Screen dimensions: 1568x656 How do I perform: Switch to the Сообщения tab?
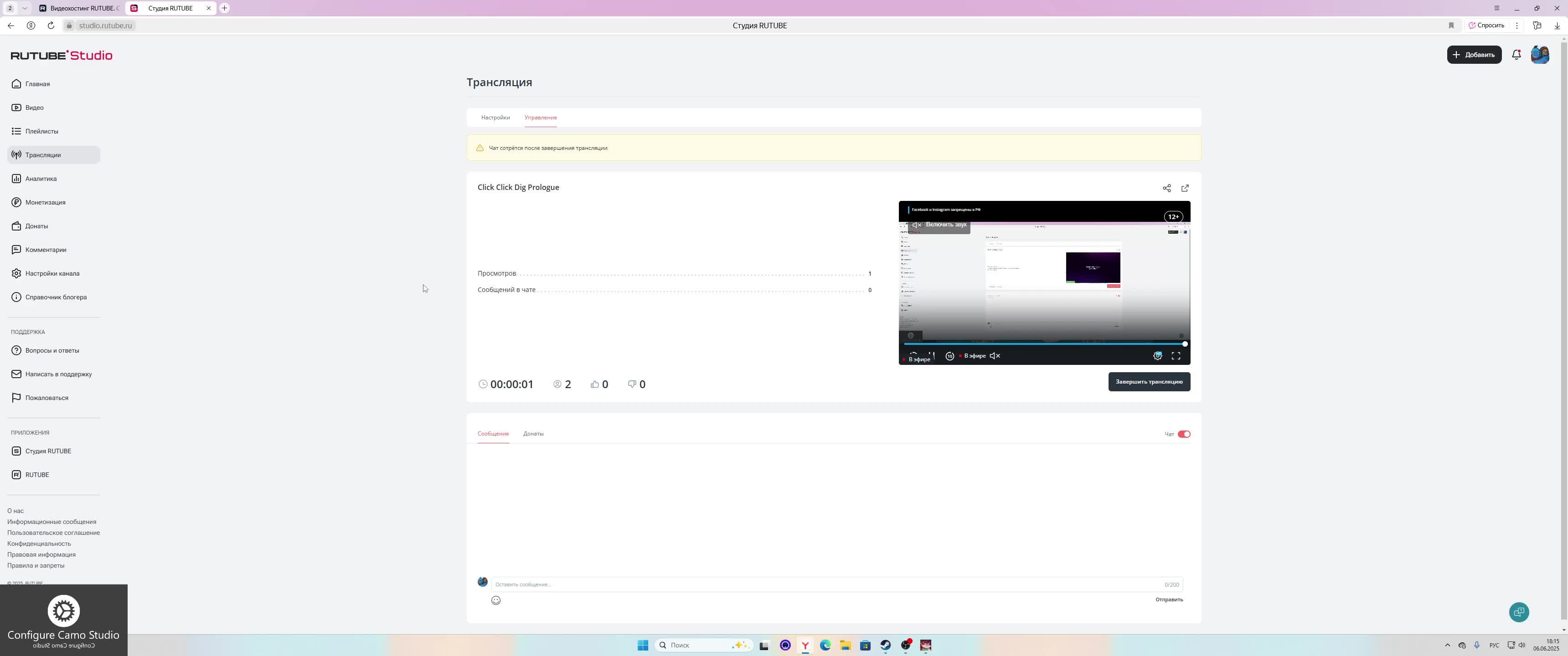coord(493,434)
